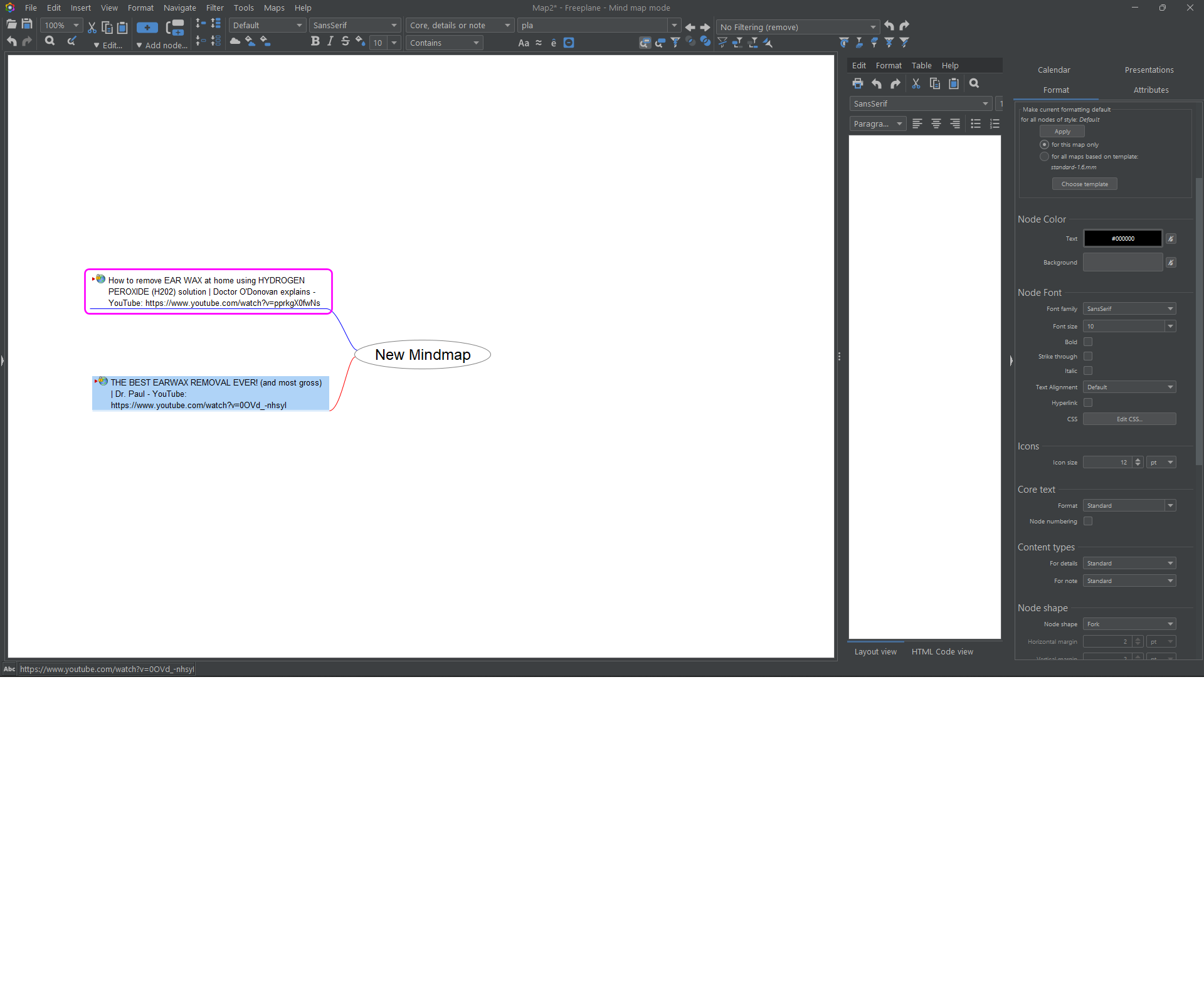Open the 'No Filtering (remove)' dropdown
Screen dimensions: 1204x1003
(798, 27)
